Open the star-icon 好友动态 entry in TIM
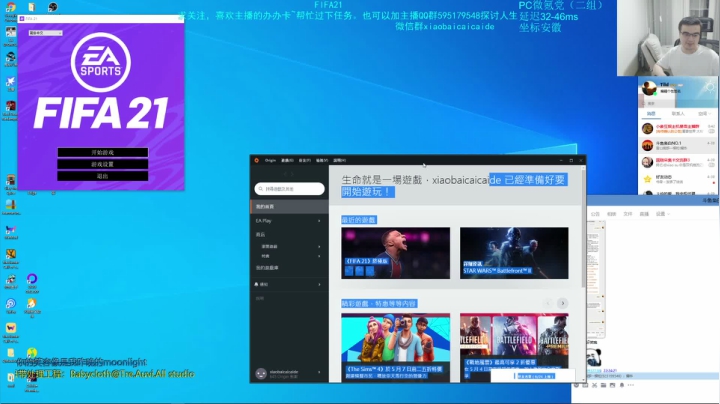 point(677,179)
